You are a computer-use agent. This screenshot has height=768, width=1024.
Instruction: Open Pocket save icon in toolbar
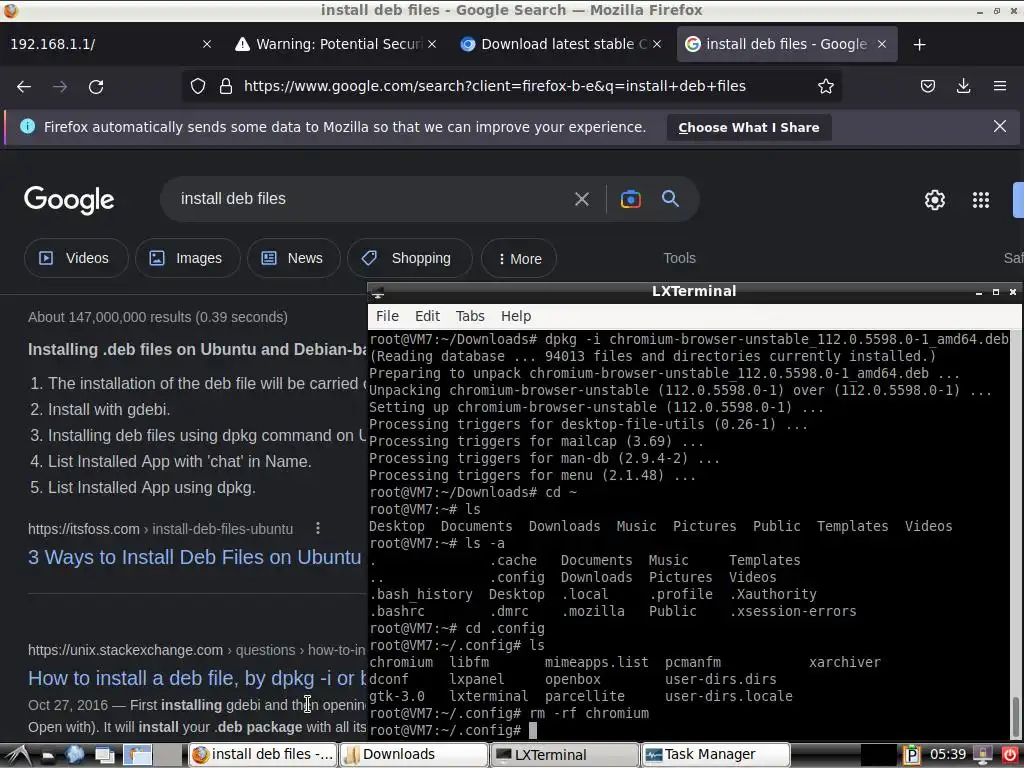click(927, 86)
